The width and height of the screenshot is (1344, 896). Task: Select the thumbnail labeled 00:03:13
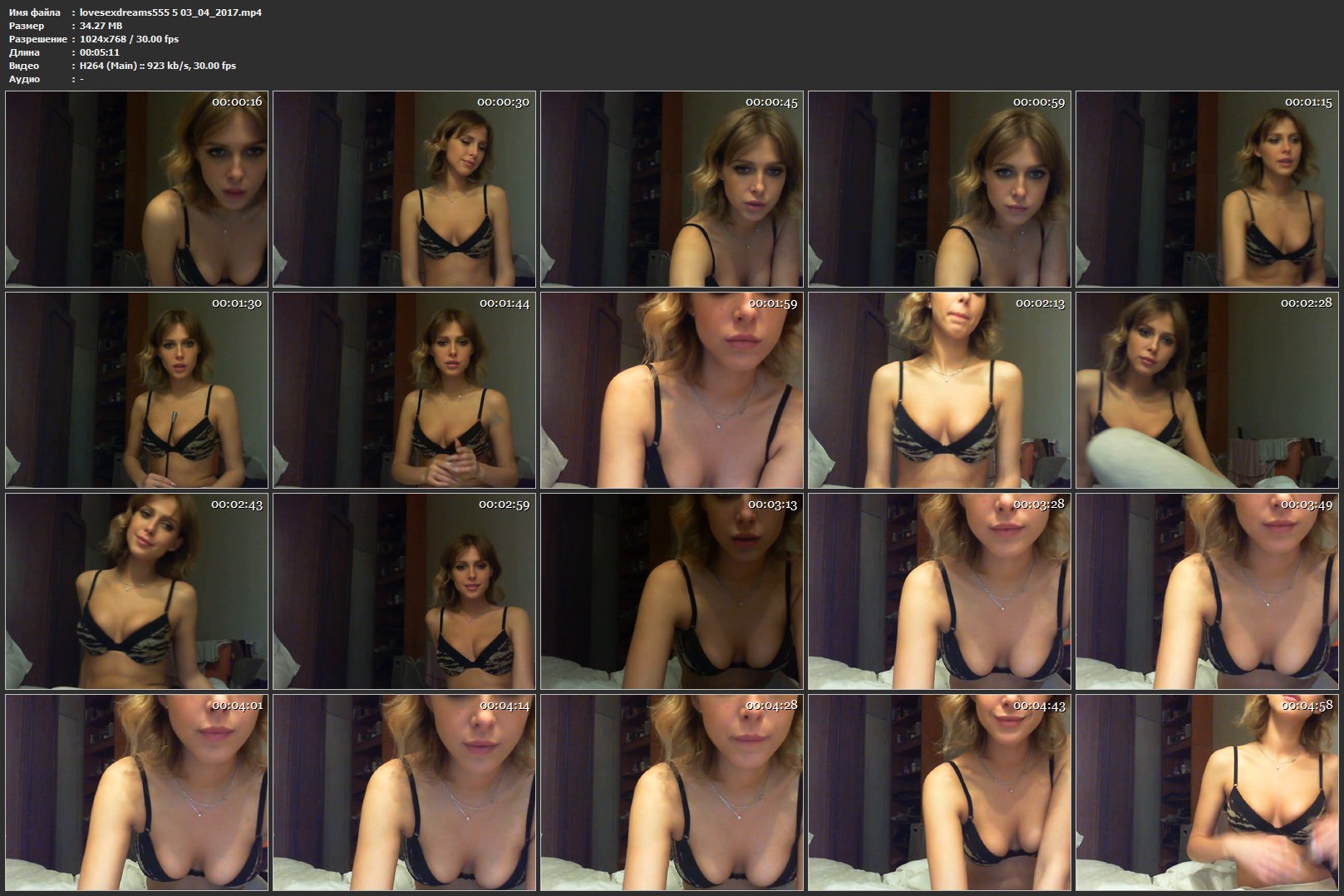[x=672, y=591]
